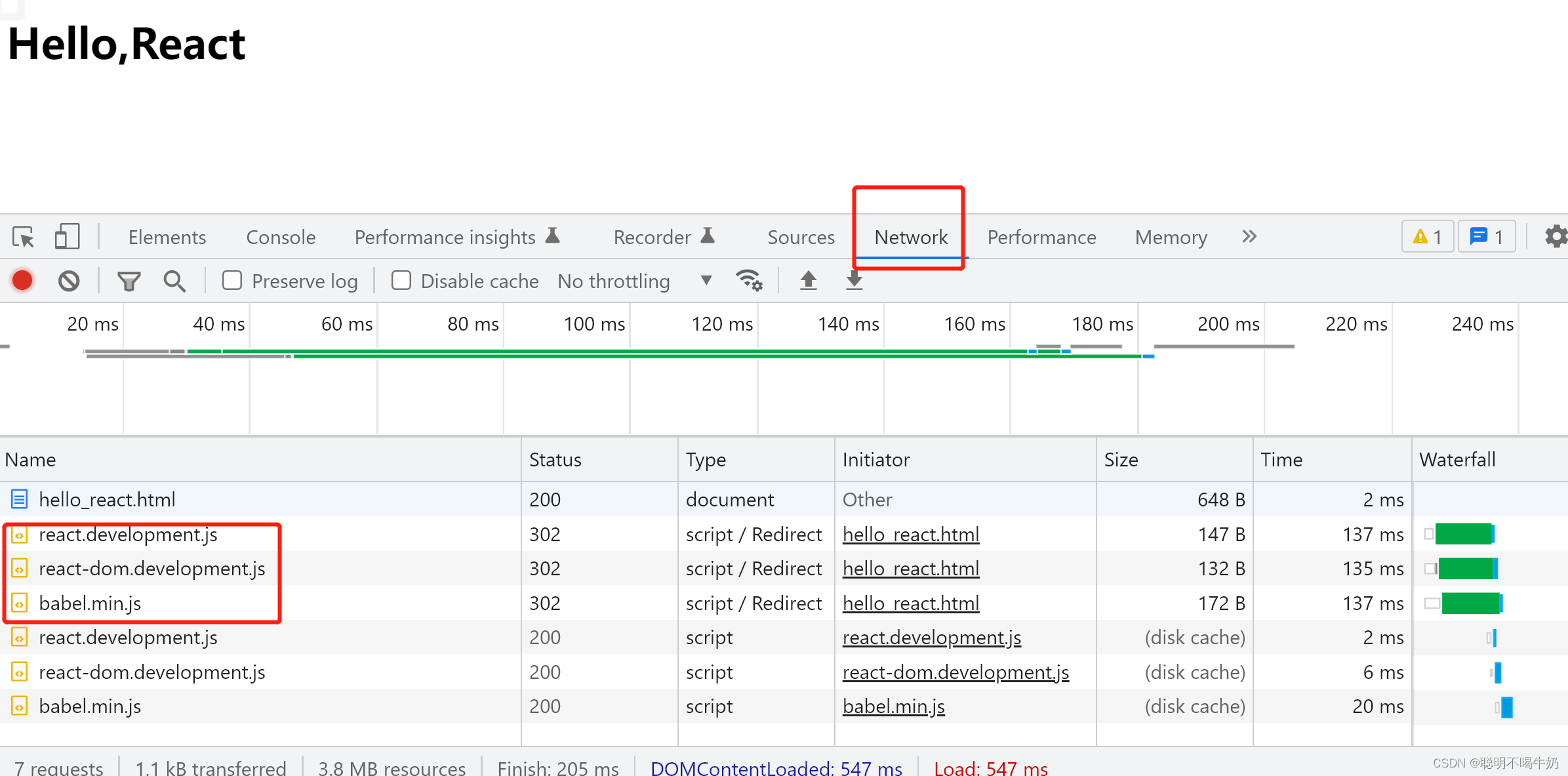Stop recording network log with red button

[x=22, y=281]
